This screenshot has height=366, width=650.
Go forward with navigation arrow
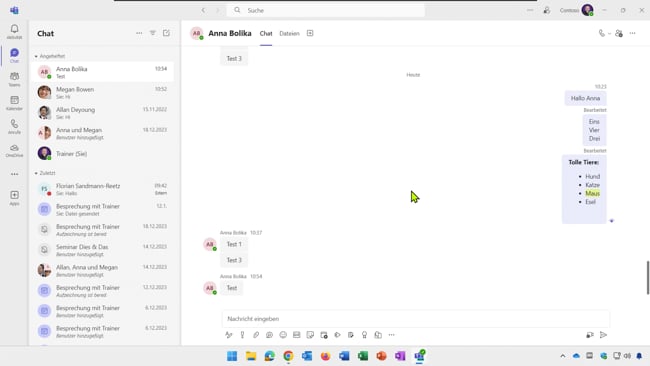(x=217, y=10)
